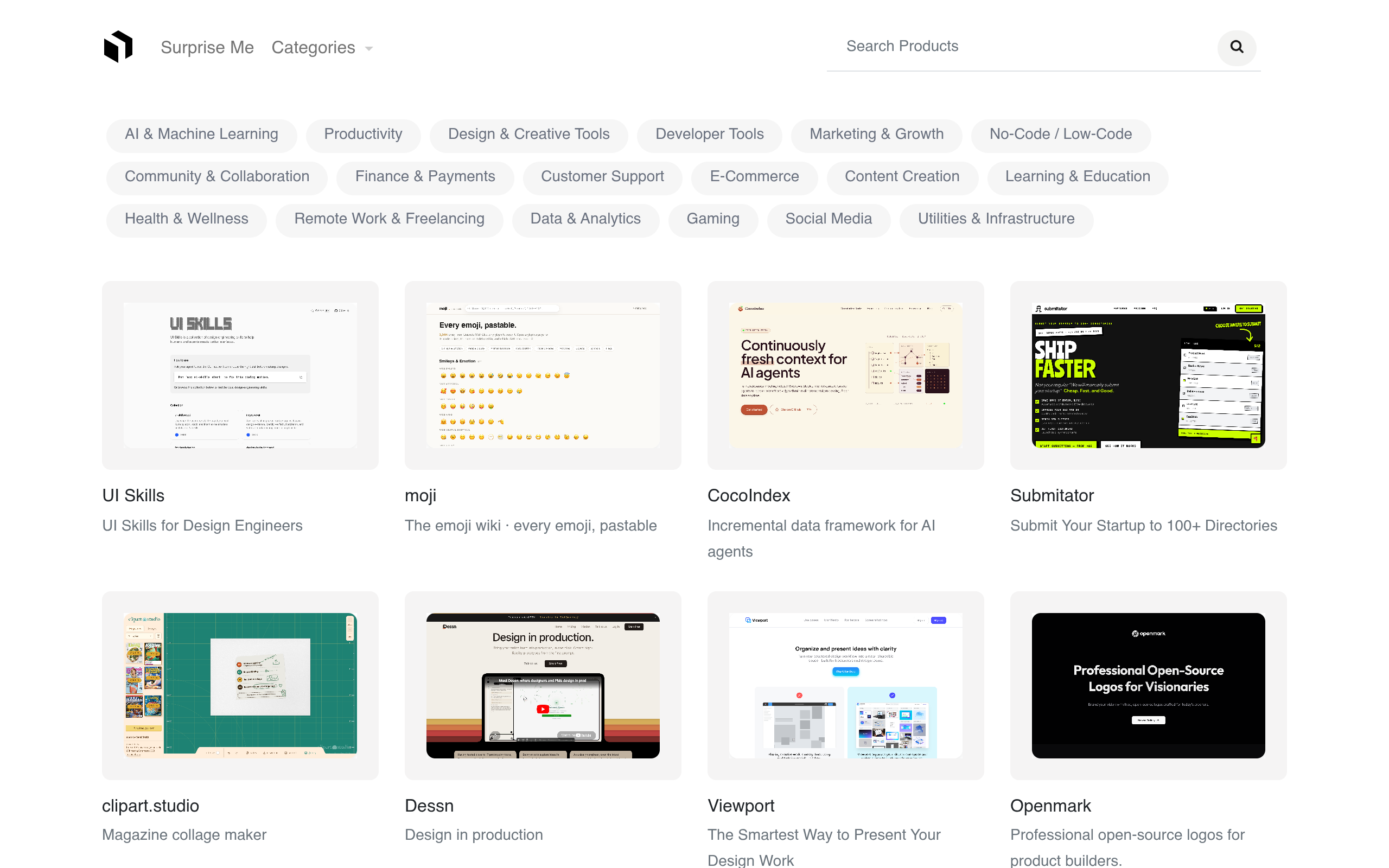Select Remote Work & Freelancing tag
The height and width of the screenshot is (868, 1389).
coord(389,219)
